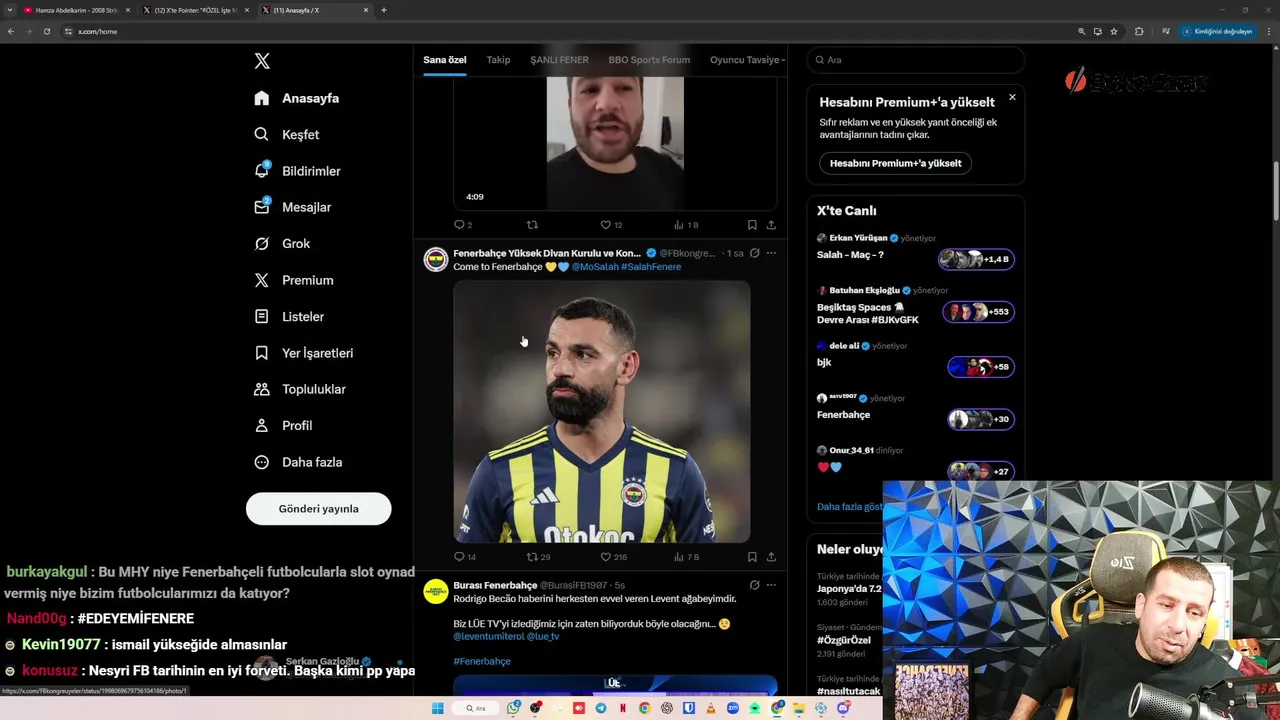Open more options on the Burası Fenerbahçe post
This screenshot has width=1280, height=720.
click(x=771, y=585)
